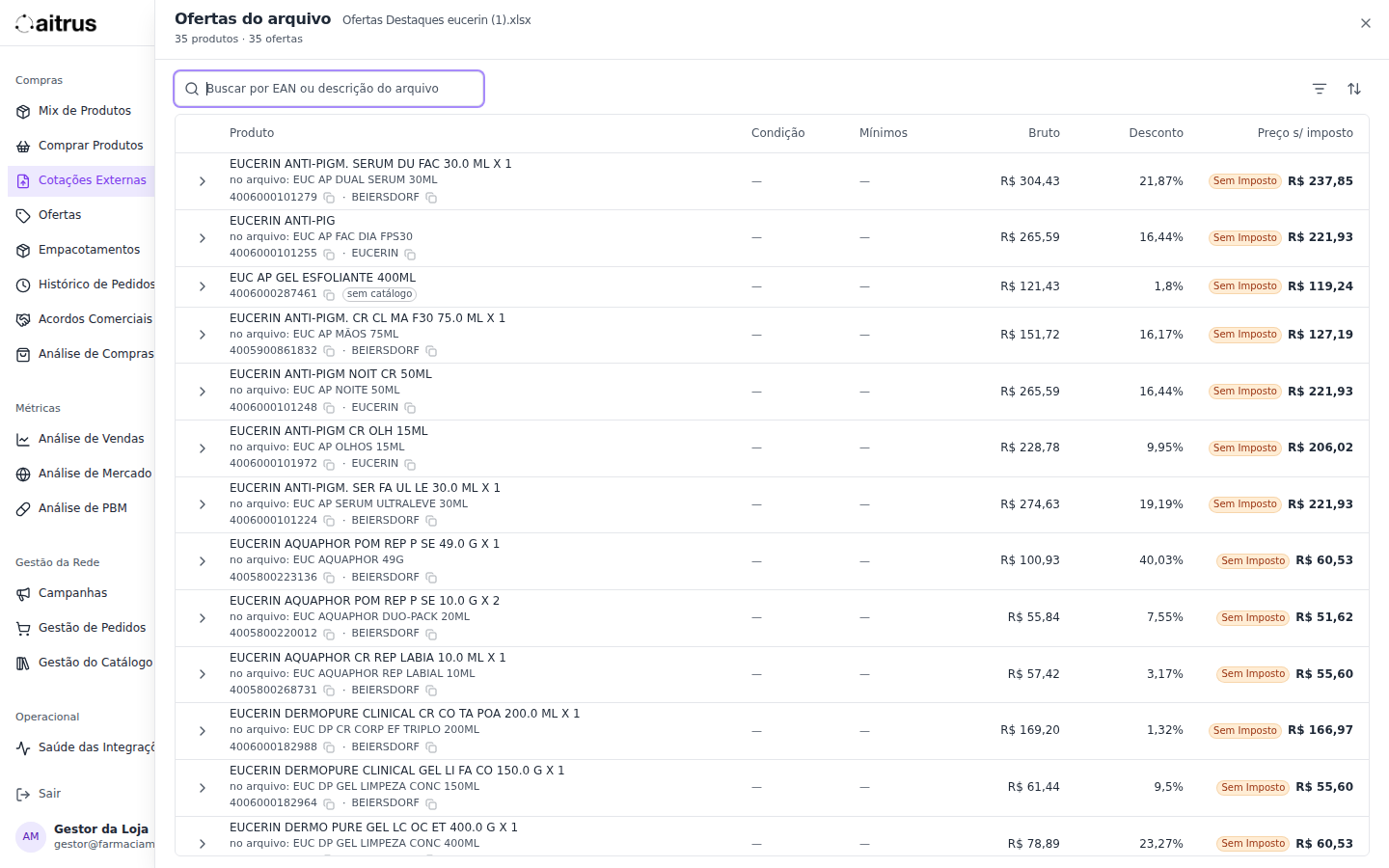Copy EAN 4006000101279
This screenshot has width=1389, height=868.
pyautogui.click(x=329, y=198)
